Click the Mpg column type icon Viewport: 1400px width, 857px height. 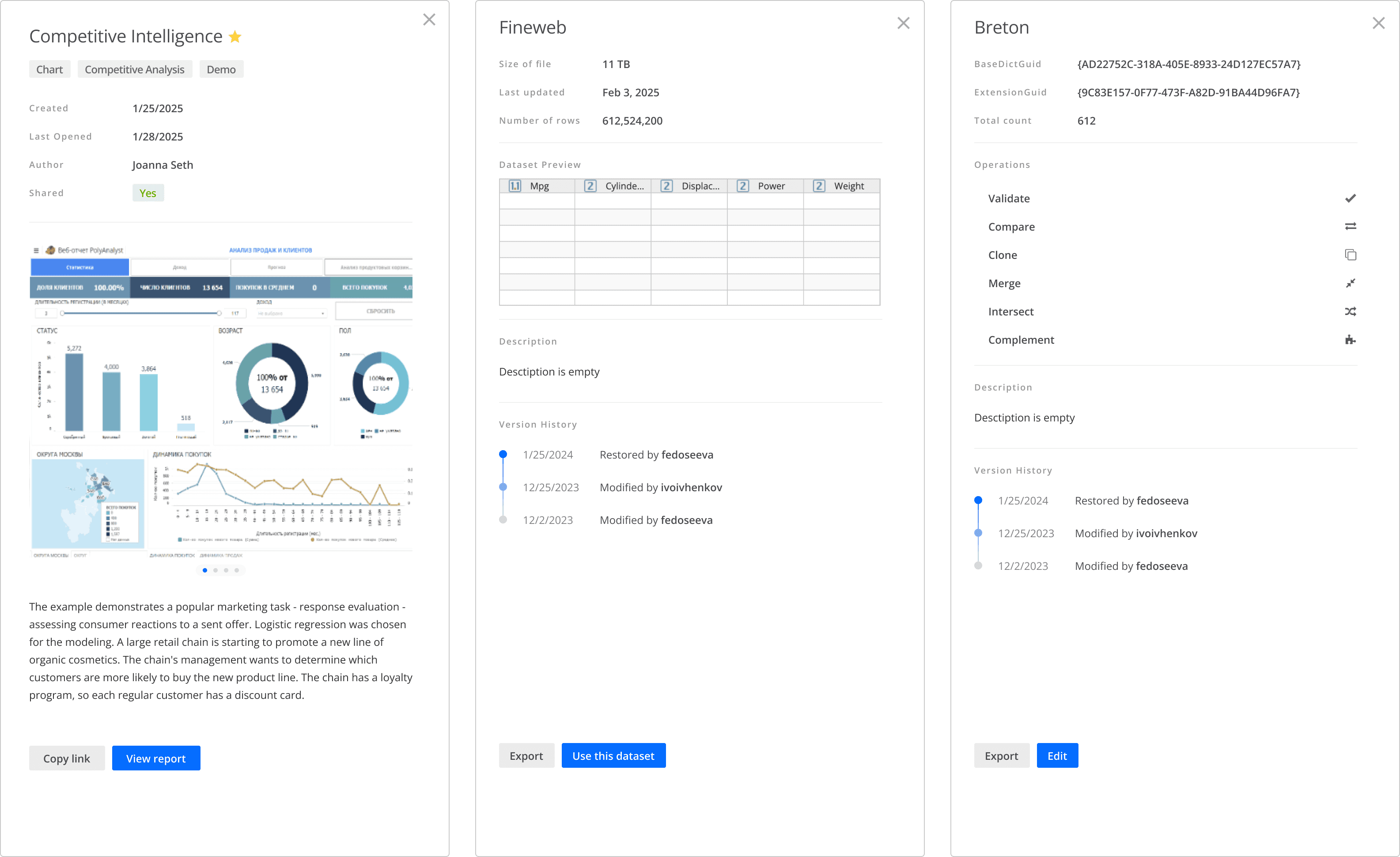coord(515,186)
